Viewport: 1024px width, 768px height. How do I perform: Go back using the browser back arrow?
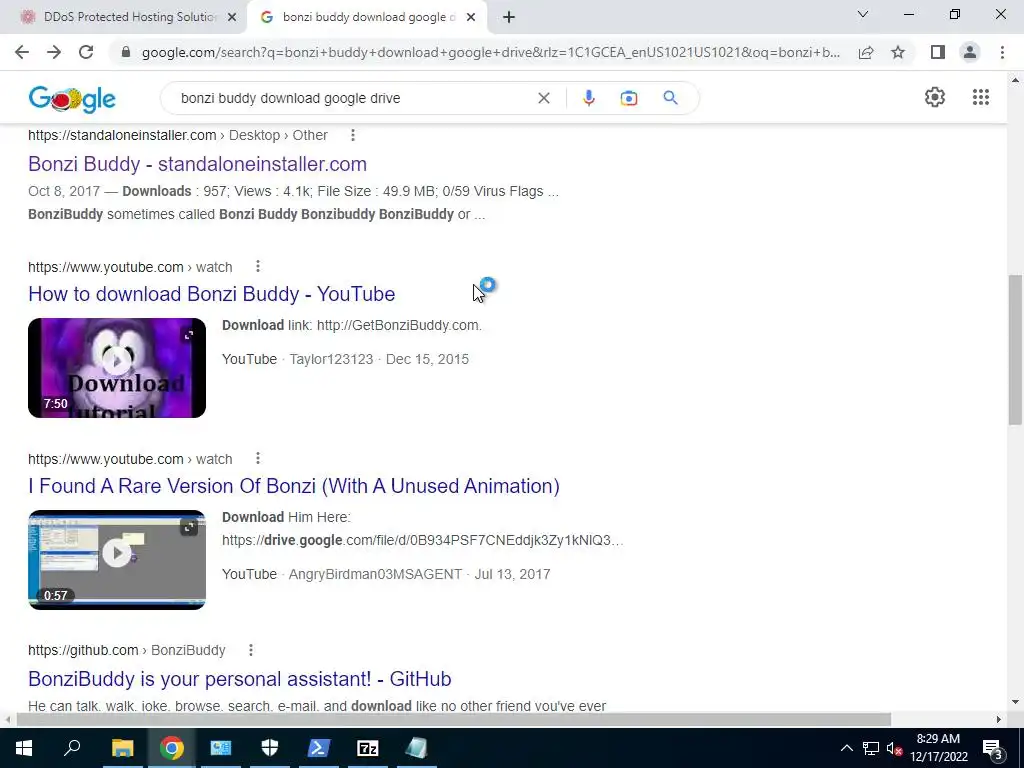22,52
